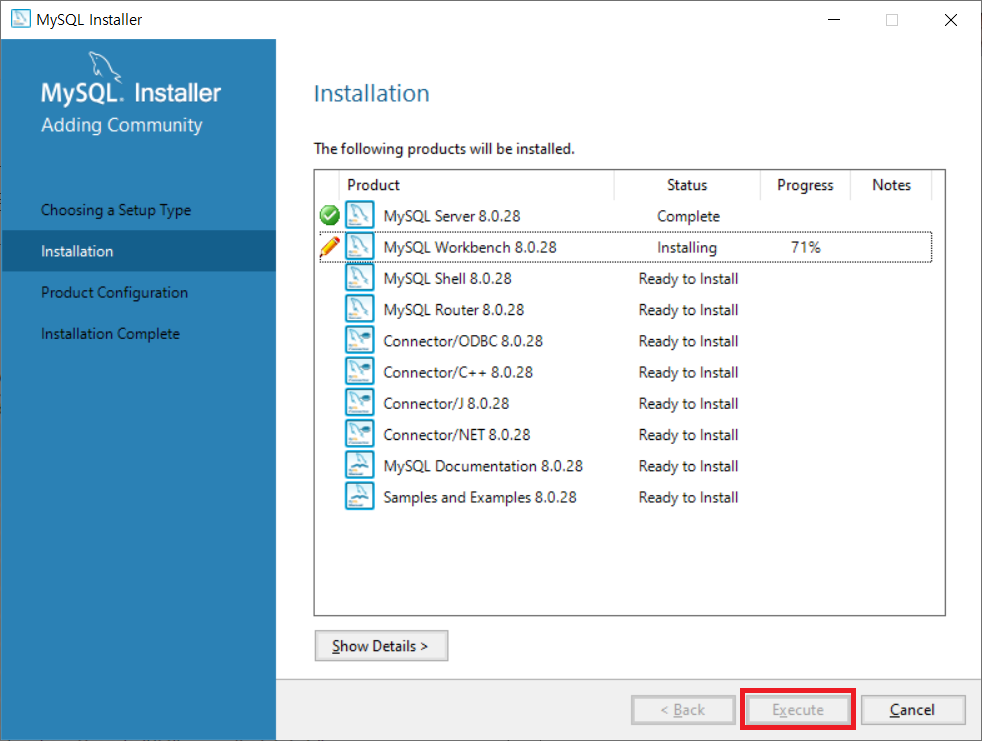Click Ready to Install status for Connector/C++
Image resolution: width=982 pixels, height=741 pixels.
688,373
